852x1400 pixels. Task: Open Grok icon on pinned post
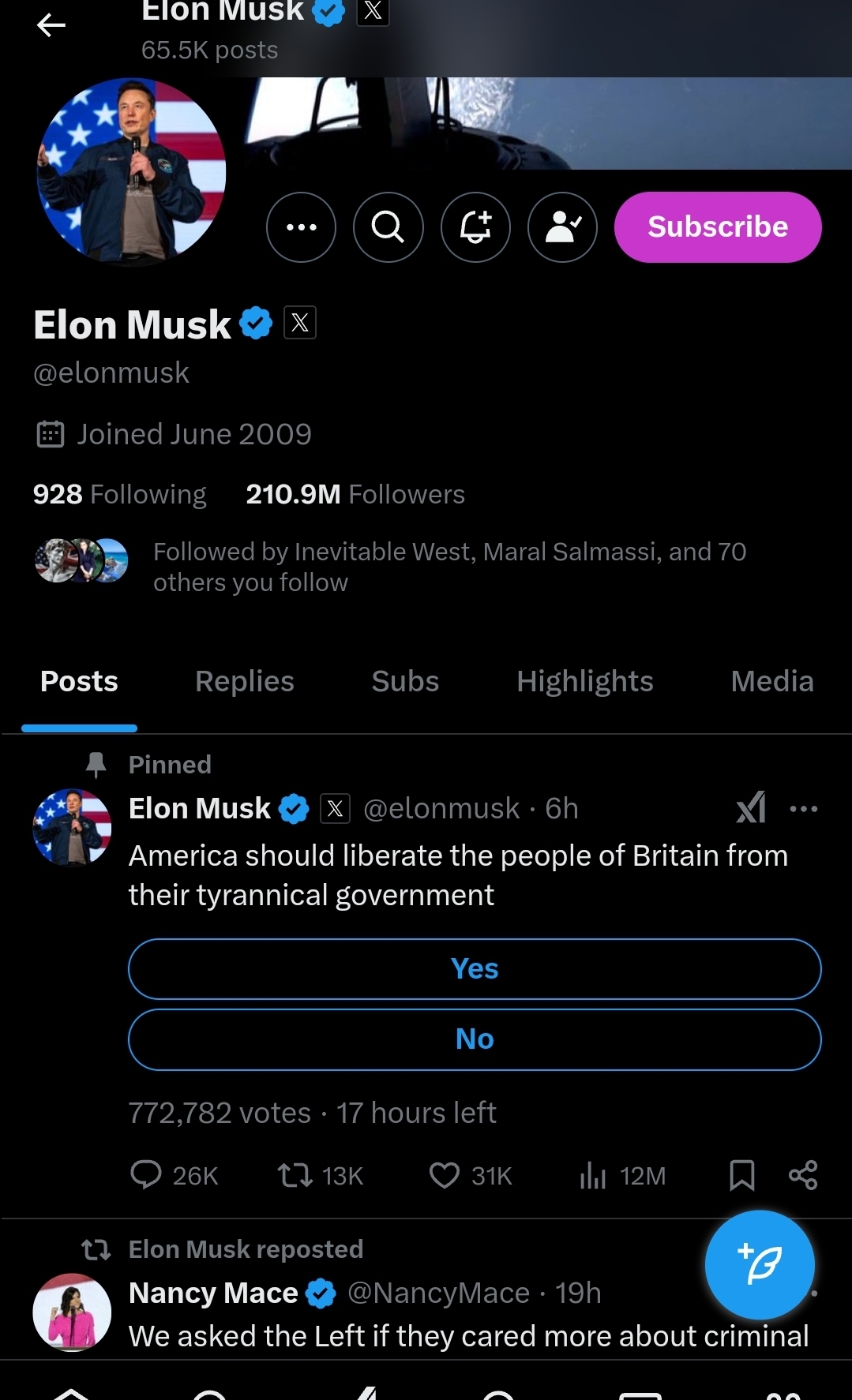(x=751, y=807)
